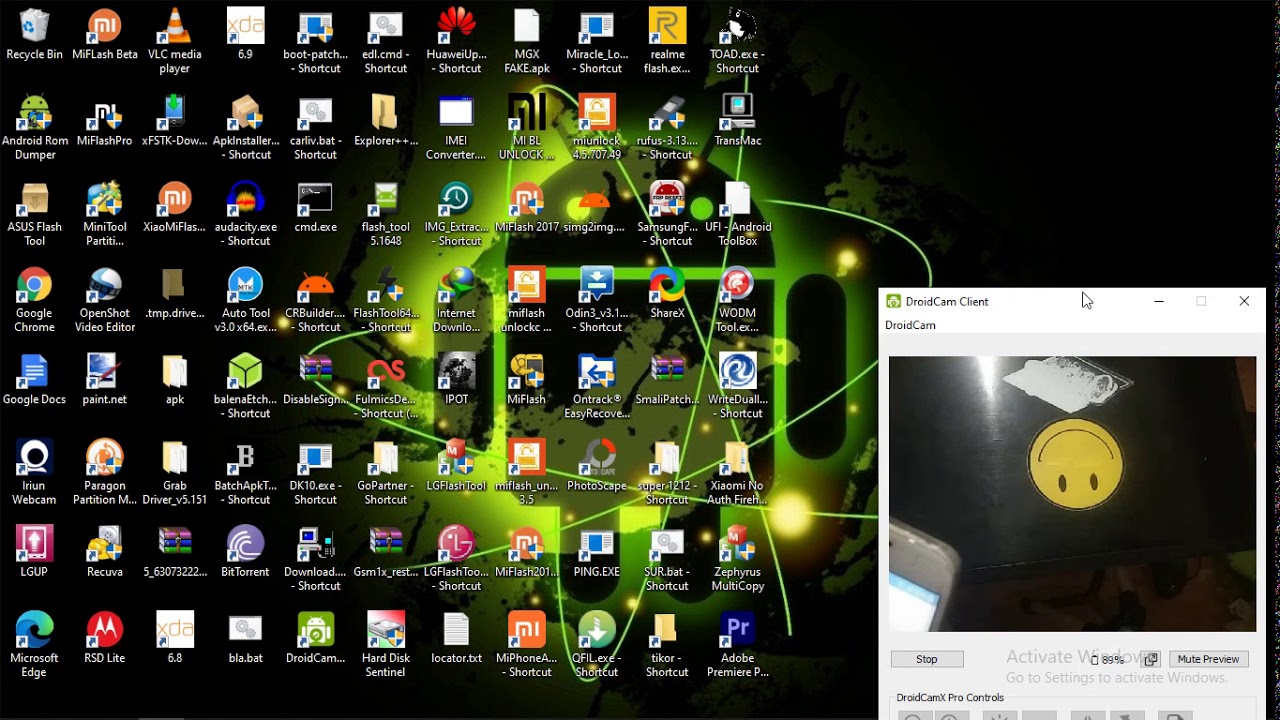Select the flash_tool 5.1648 icon
Viewport: 1280px width, 720px height.
386,213
